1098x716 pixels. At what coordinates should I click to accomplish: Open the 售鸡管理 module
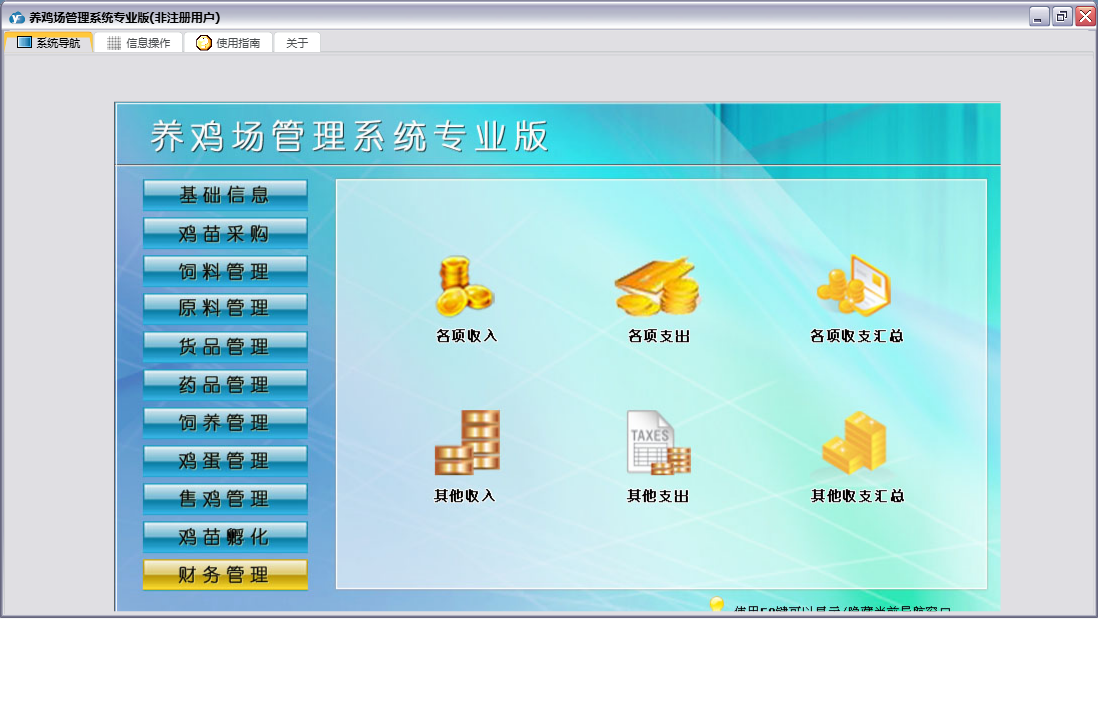pyautogui.click(x=225, y=498)
